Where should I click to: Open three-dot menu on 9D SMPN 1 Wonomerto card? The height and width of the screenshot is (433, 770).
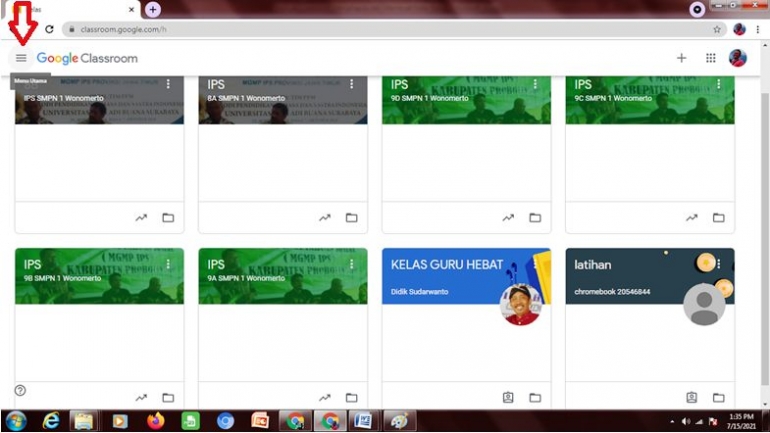pos(535,84)
